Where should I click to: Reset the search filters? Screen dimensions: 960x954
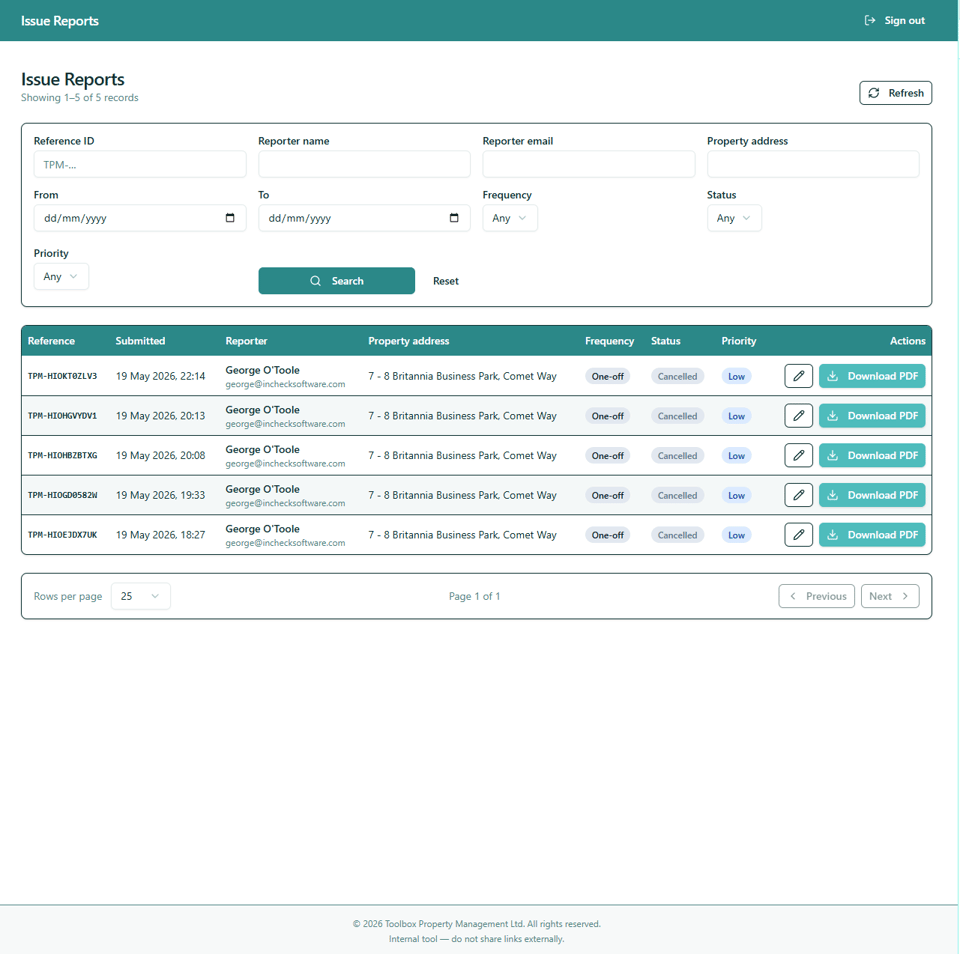coord(446,281)
